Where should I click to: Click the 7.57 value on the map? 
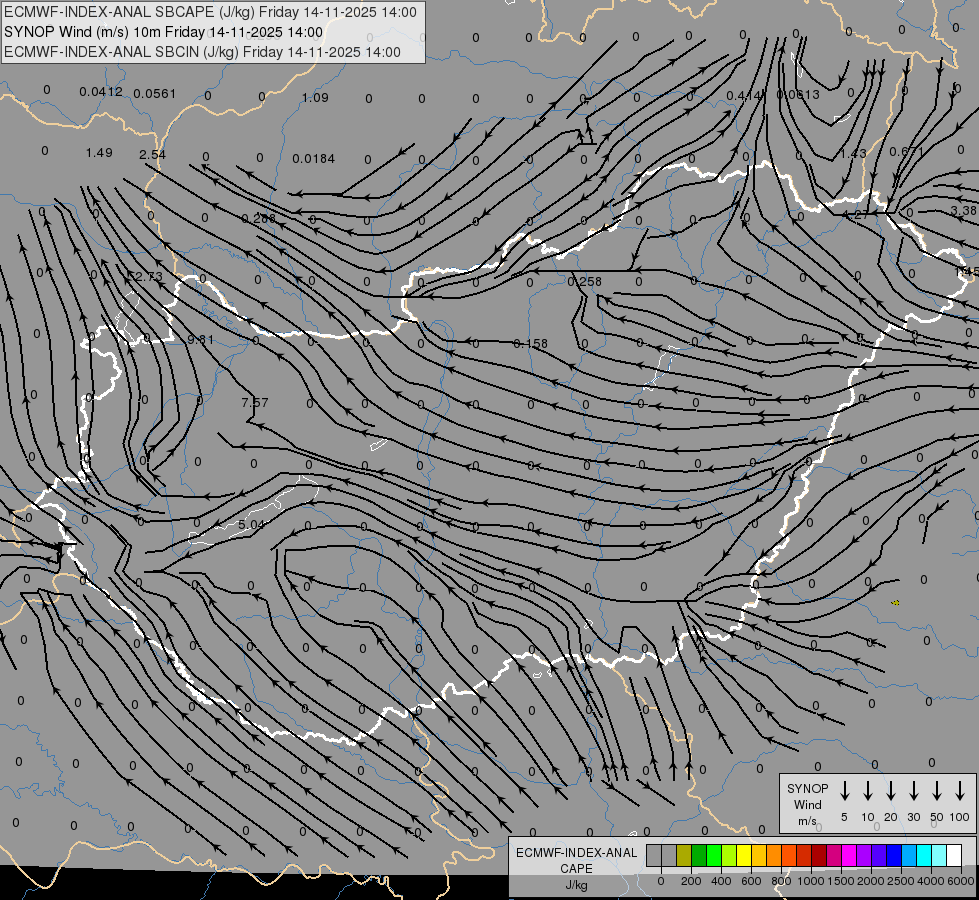(255, 403)
